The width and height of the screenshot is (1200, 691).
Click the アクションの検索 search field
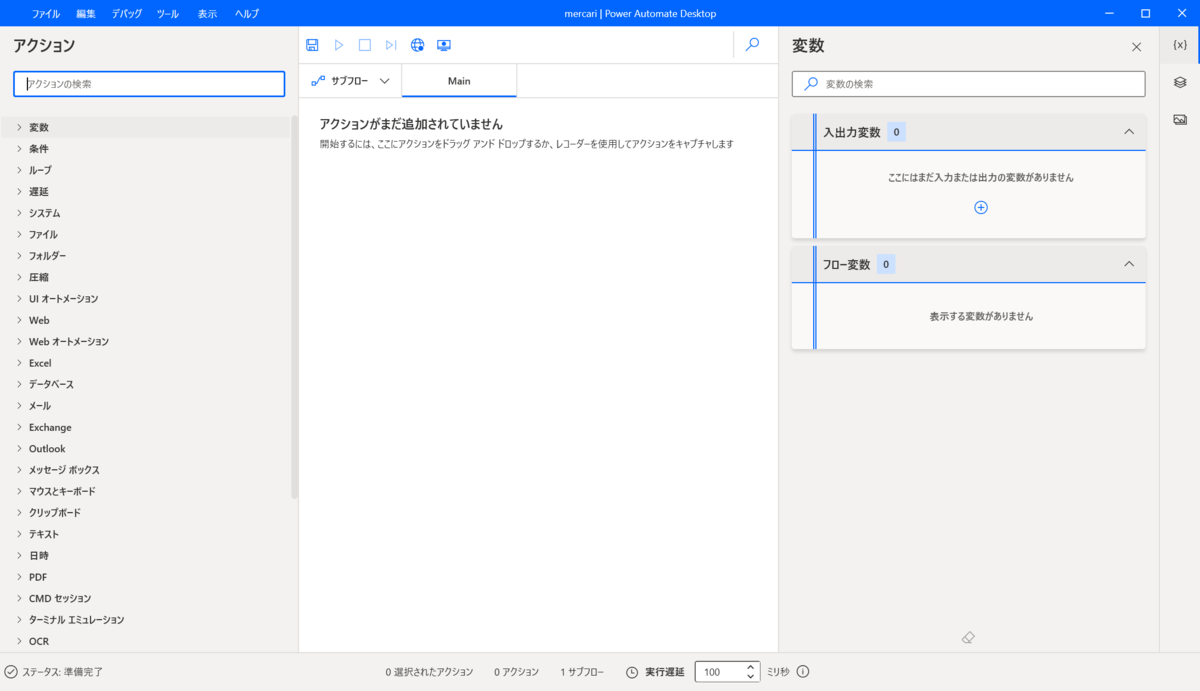[148, 84]
